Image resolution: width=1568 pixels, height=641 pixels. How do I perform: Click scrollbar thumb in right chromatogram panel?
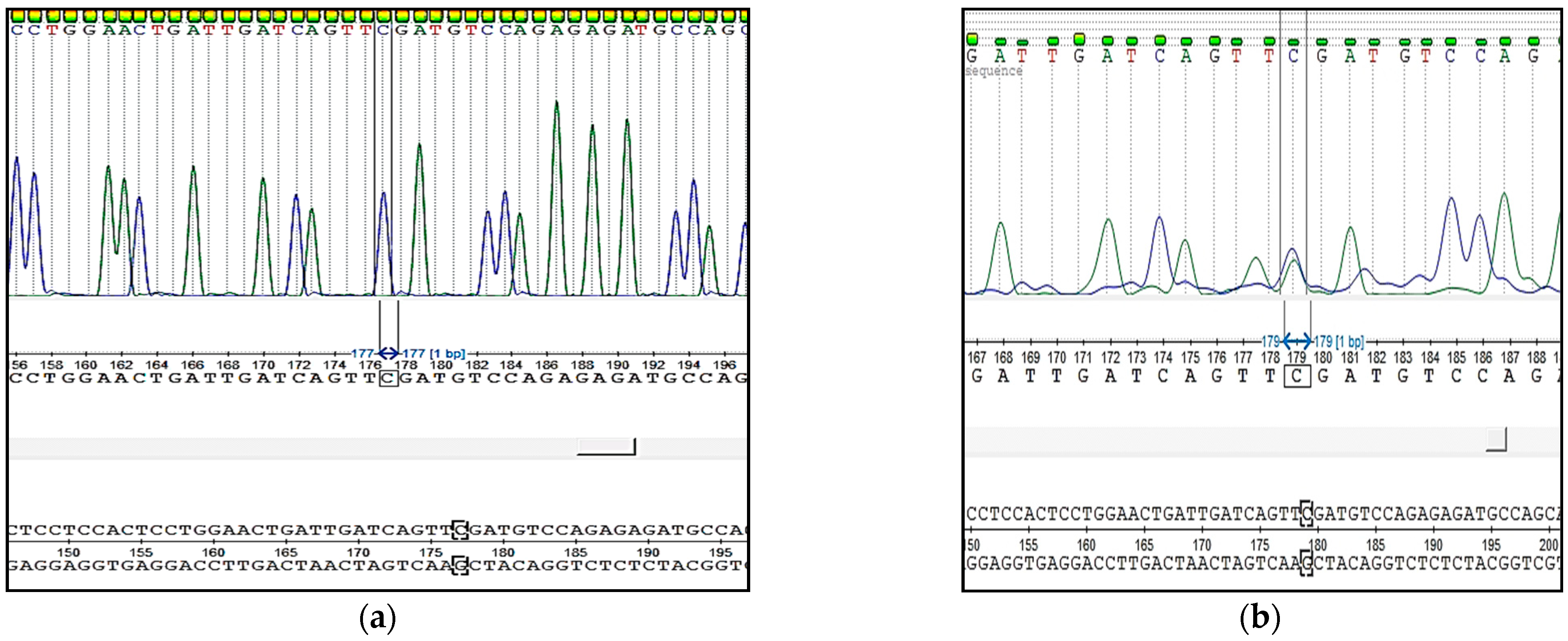1496,439
